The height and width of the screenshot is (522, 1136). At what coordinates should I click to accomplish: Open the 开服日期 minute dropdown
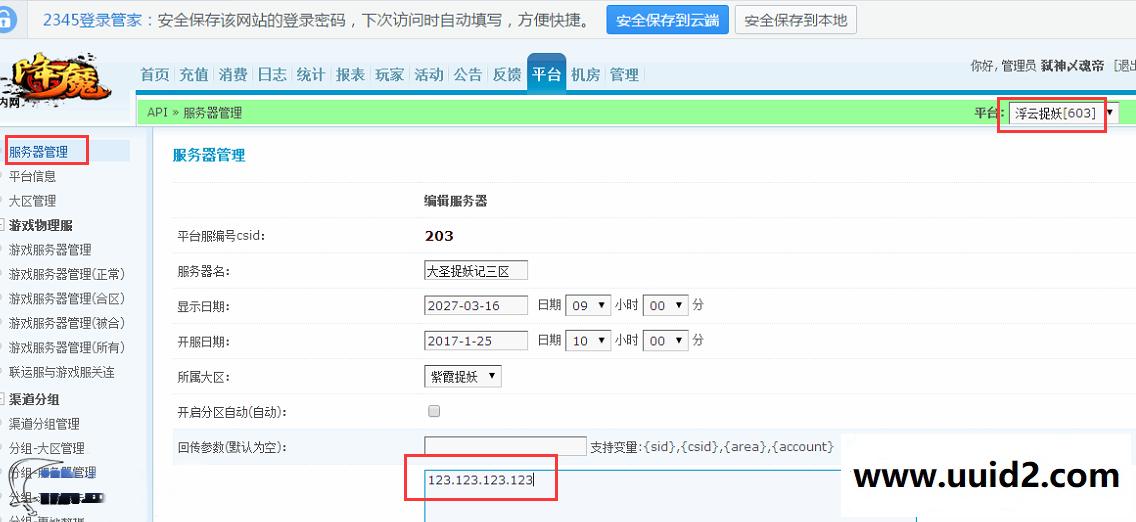click(665, 340)
